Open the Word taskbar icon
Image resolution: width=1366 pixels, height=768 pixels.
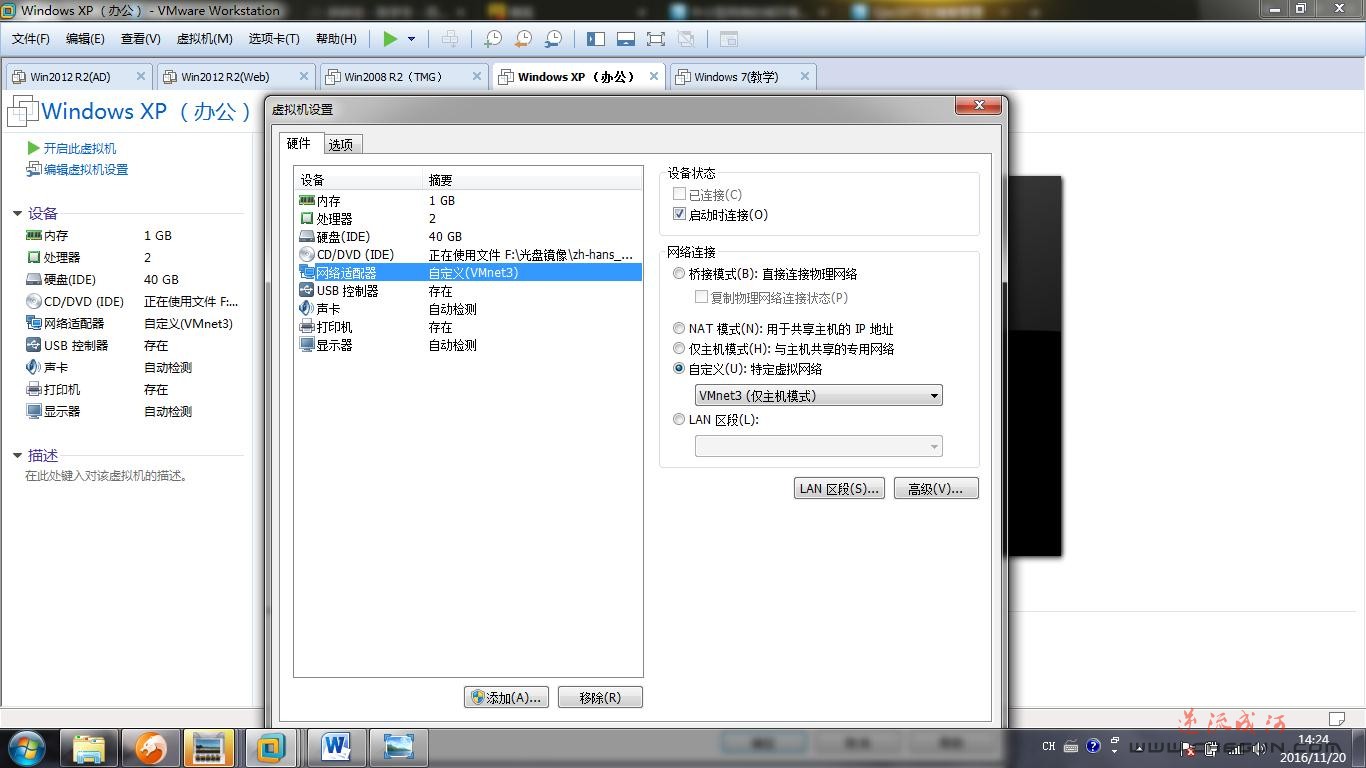pos(337,747)
